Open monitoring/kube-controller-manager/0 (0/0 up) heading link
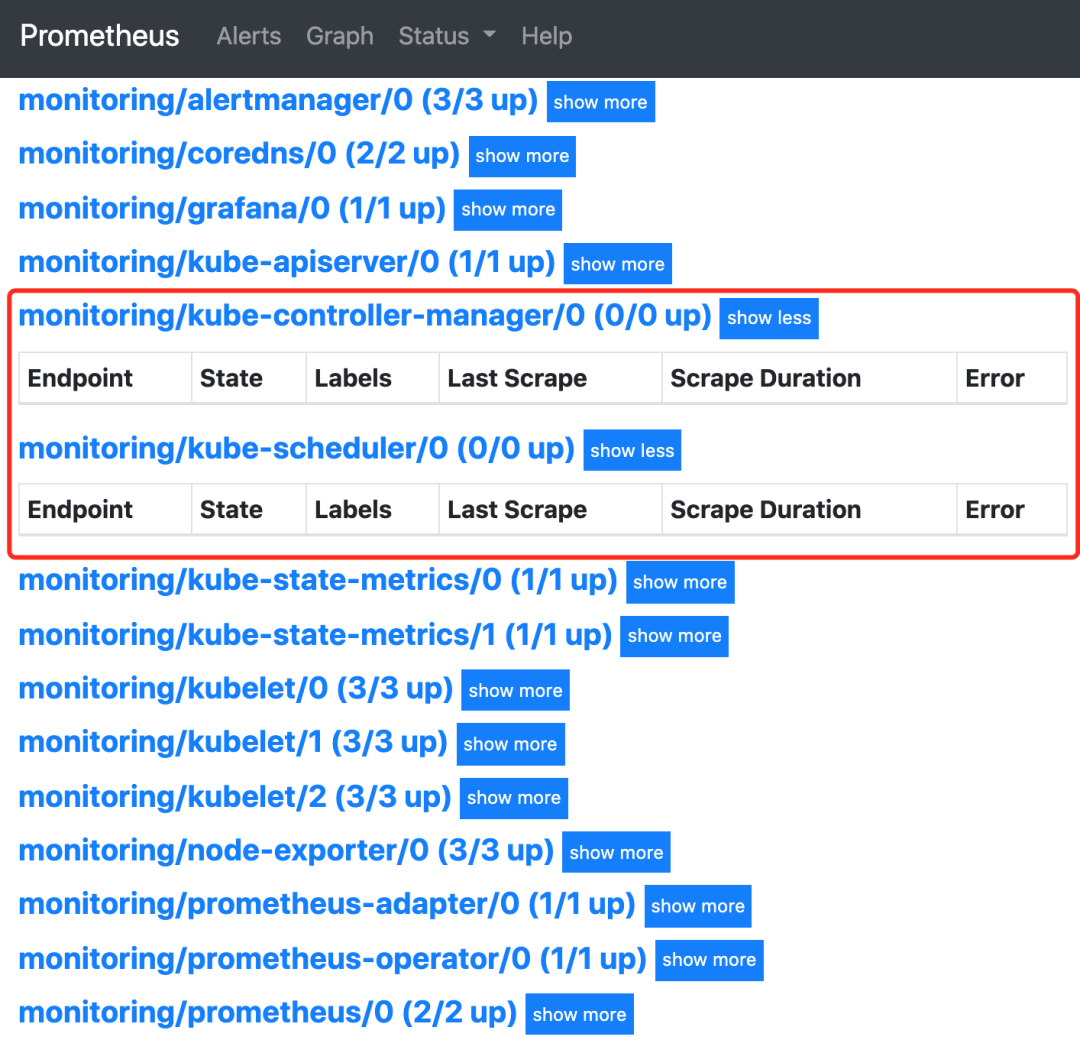Image resolution: width=1080 pixels, height=1053 pixels. 365,316
